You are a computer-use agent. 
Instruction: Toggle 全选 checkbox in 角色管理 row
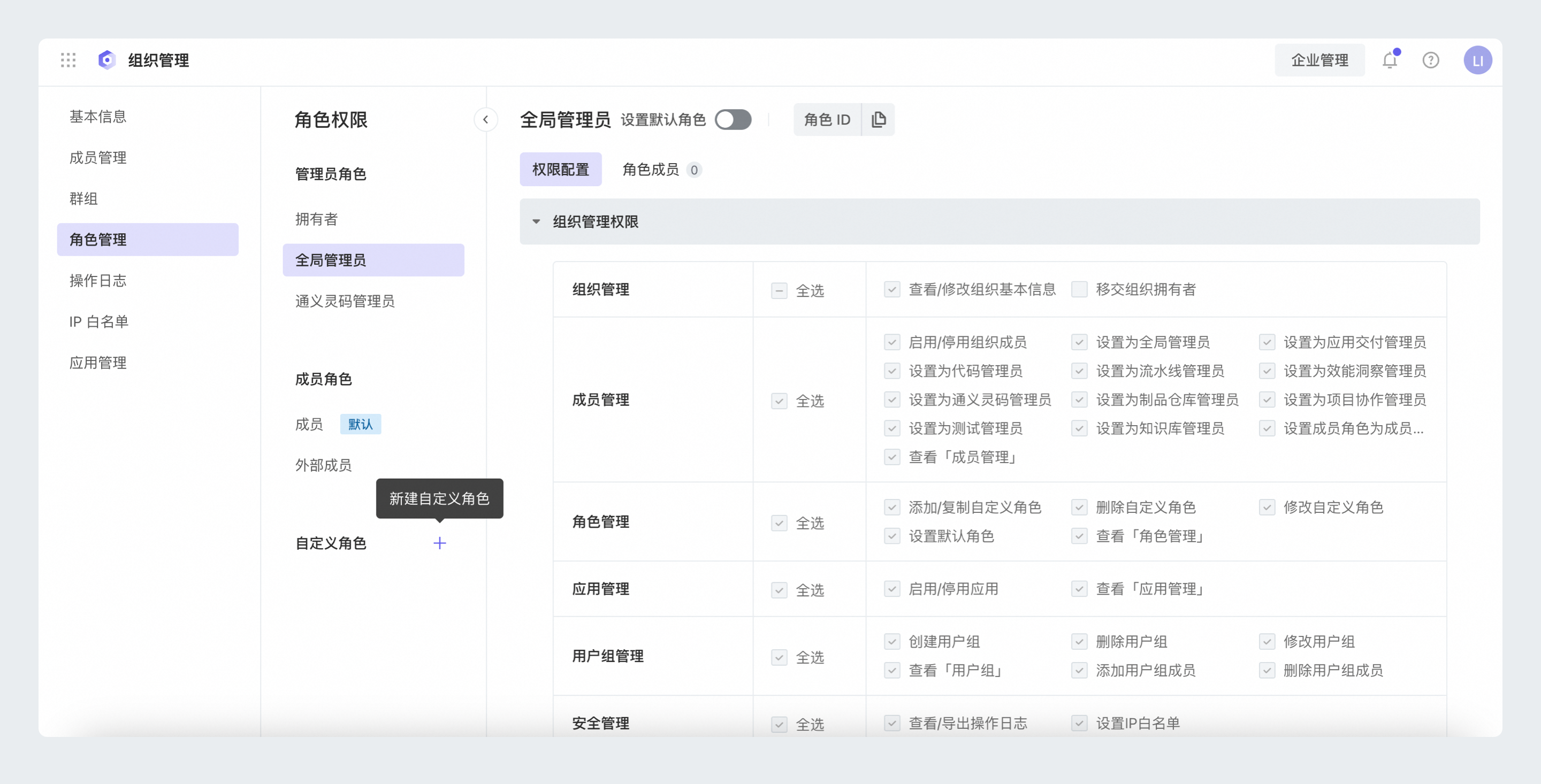point(779,523)
